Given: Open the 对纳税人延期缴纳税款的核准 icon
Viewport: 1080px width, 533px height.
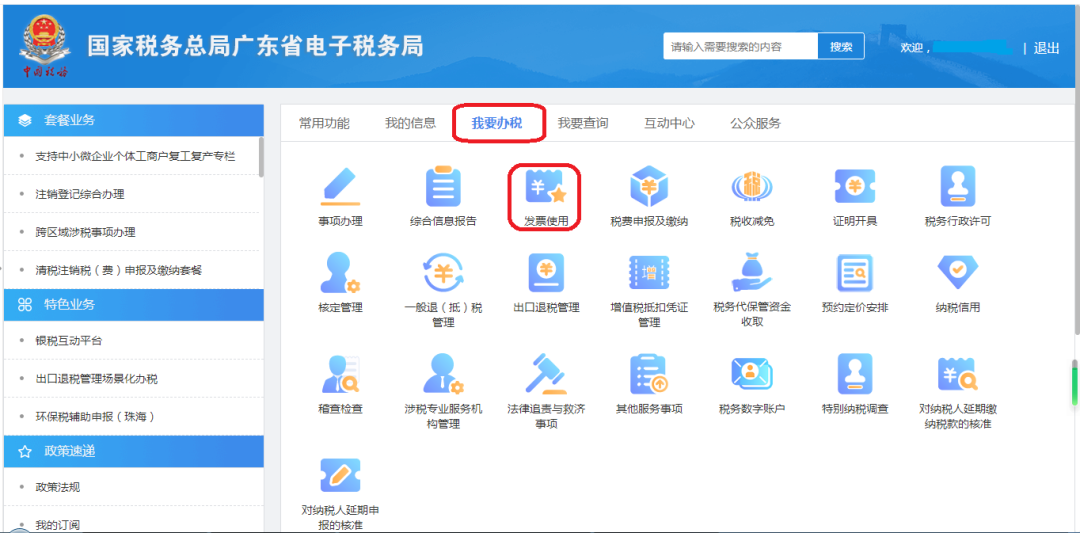Looking at the screenshot, I should point(957,375).
